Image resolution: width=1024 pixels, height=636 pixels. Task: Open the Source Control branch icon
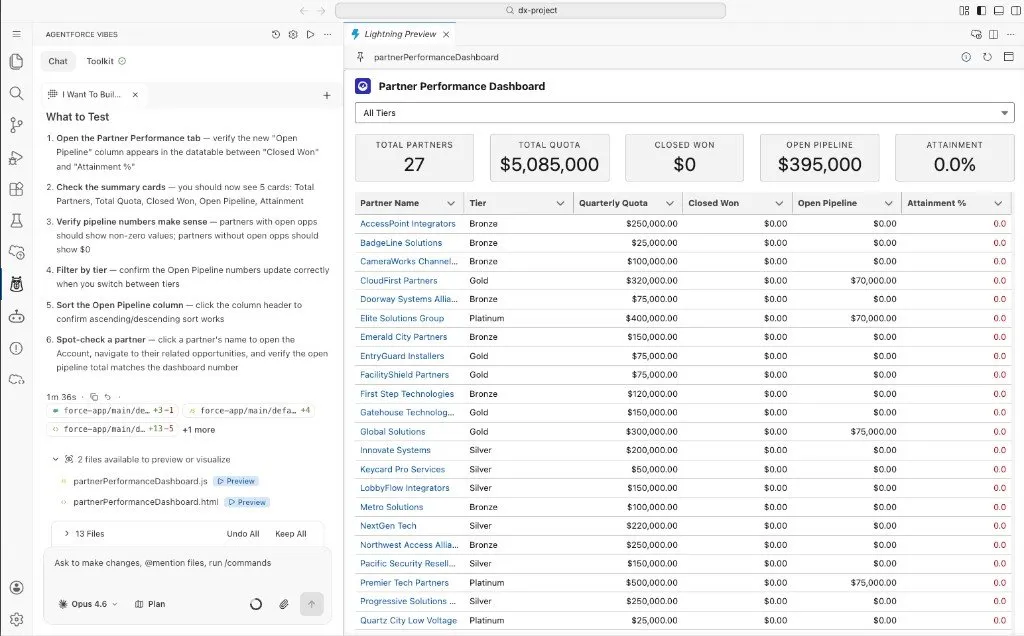[x=16, y=125]
